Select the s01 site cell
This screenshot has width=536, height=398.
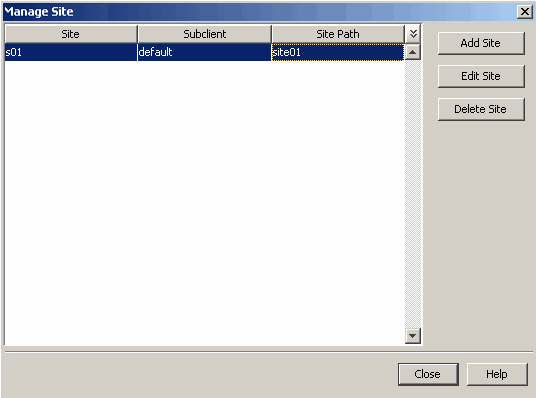point(71,52)
